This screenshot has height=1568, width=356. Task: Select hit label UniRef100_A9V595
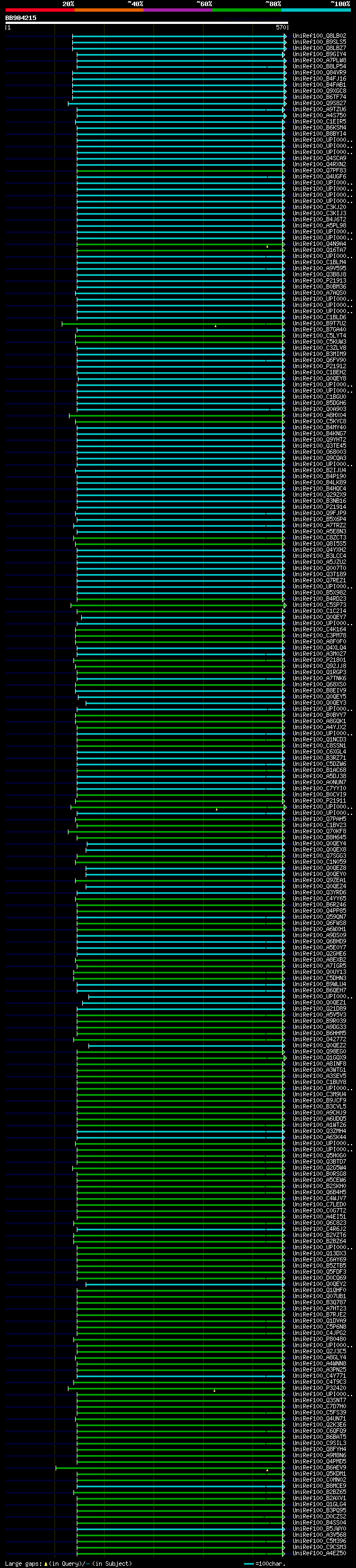pos(319,269)
